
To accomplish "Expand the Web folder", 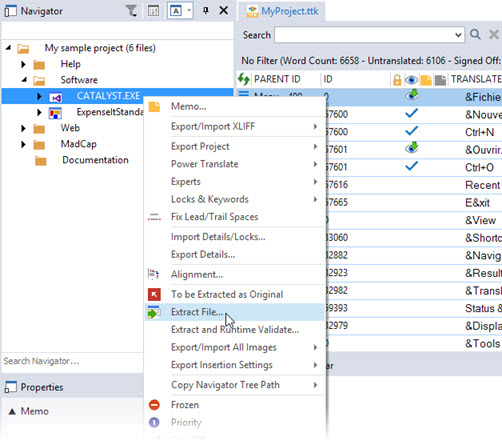I will pyautogui.click(x=23, y=128).
